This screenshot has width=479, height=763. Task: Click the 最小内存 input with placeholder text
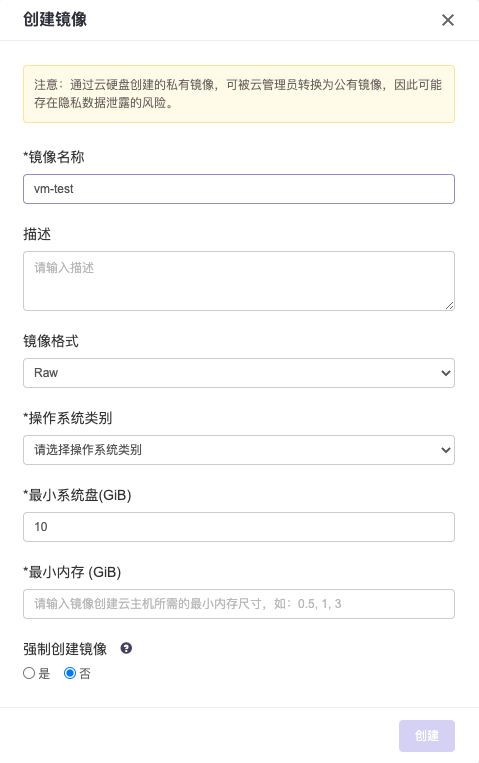point(239,604)
